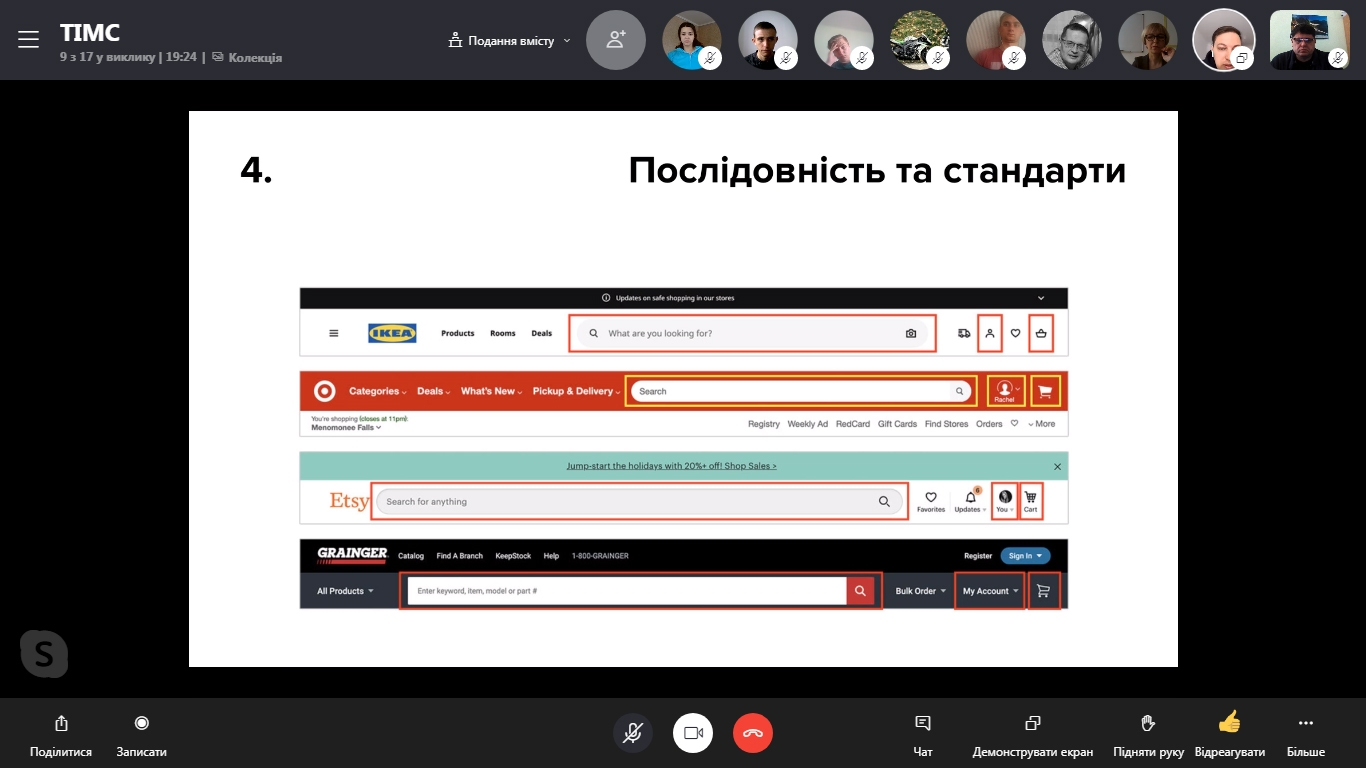Viewport: 1366px width, 768px height.
Task: Click the Target Rachel account icon
Action: [x=1005, y=391]
